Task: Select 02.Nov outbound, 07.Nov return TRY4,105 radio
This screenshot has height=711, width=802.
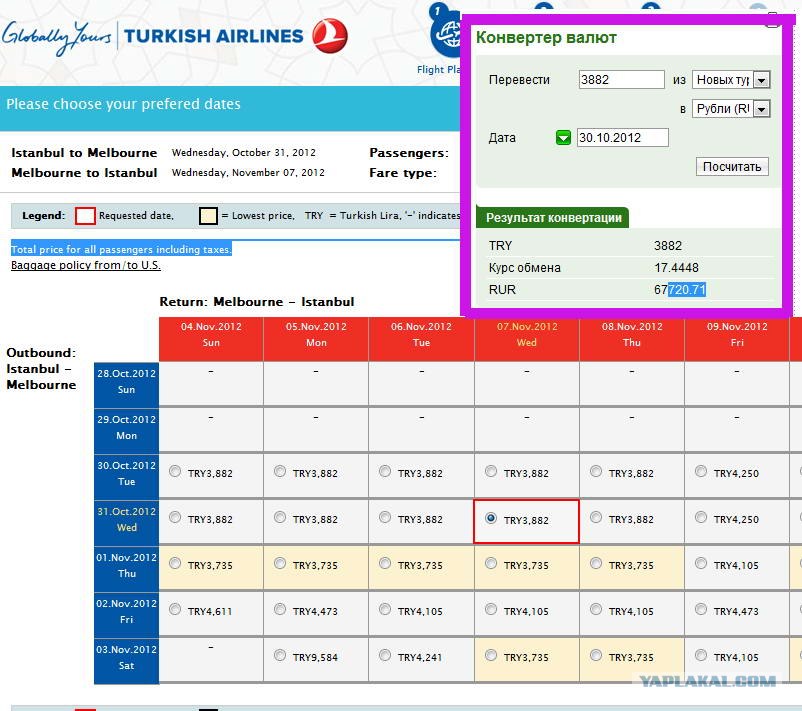Action: (x=491, y=609)
